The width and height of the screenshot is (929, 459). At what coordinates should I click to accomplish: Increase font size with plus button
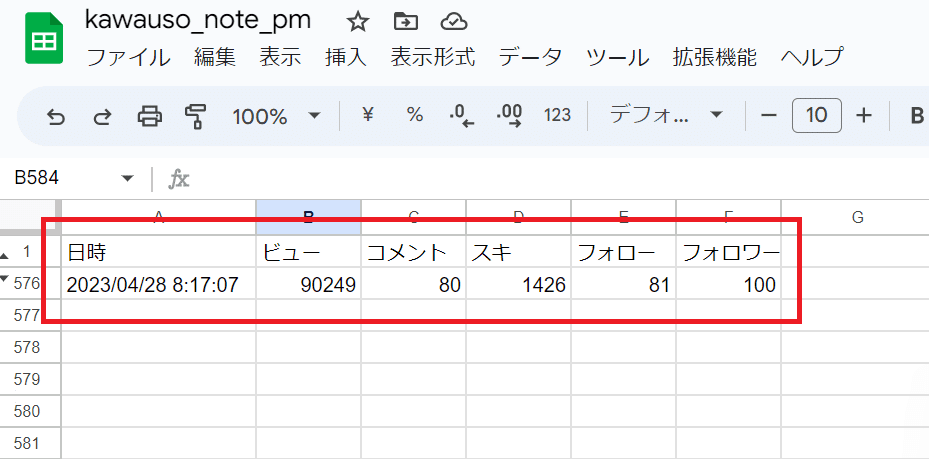pos(864,115)
